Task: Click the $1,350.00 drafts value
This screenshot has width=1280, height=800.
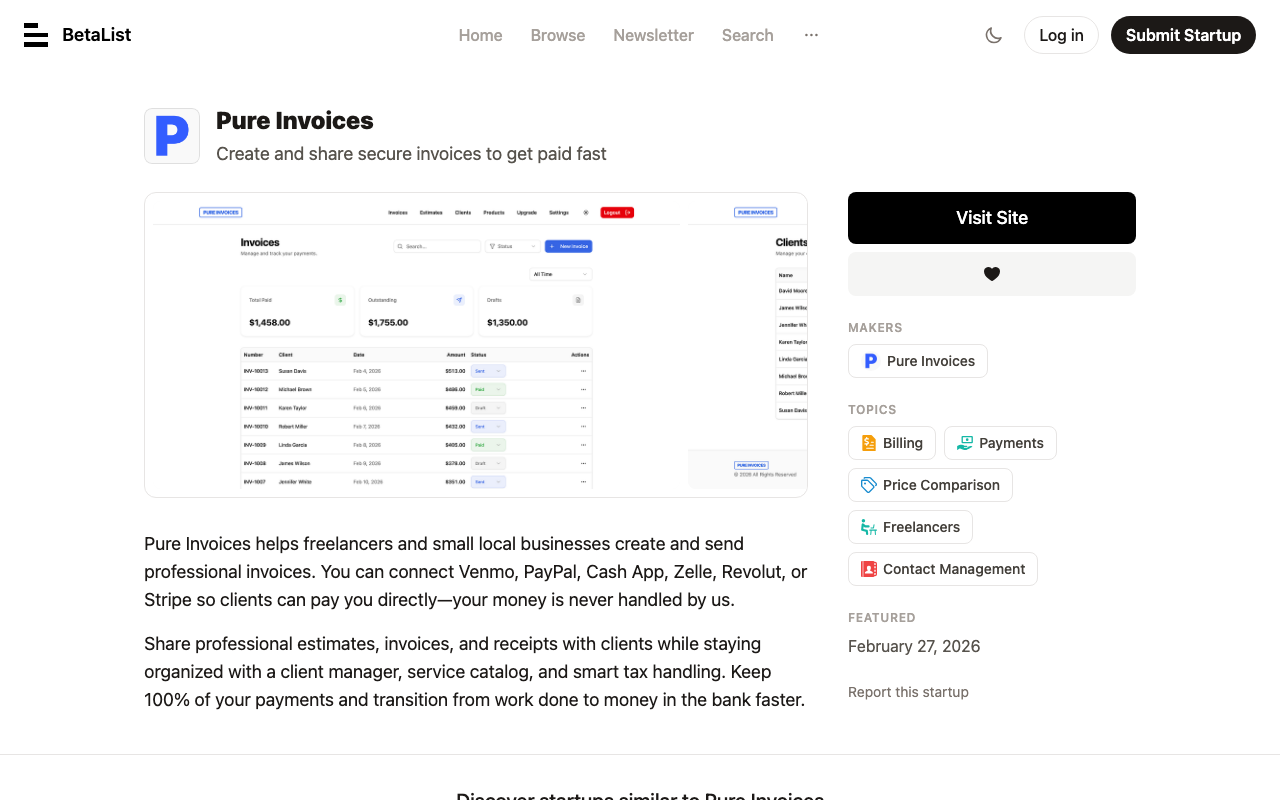Action: pos(507,323)
